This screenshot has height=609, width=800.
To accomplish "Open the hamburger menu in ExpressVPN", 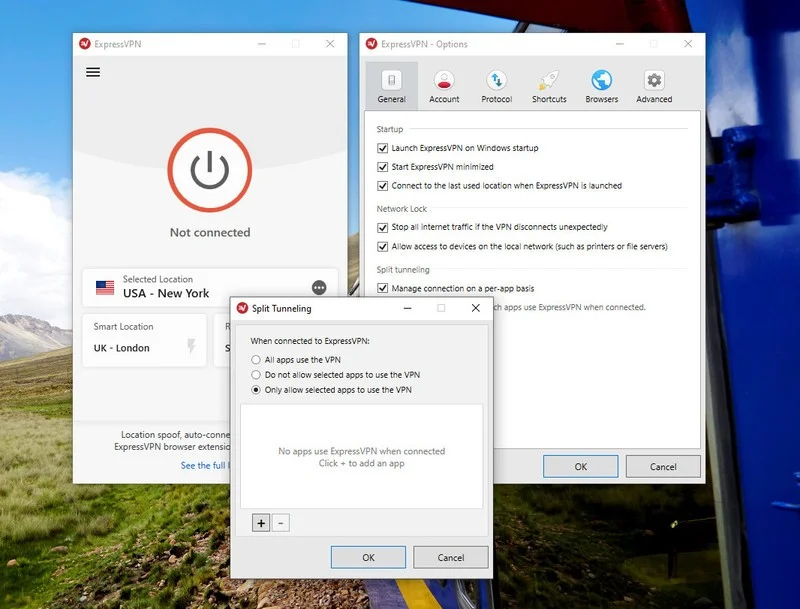I will tap(93, 72).
